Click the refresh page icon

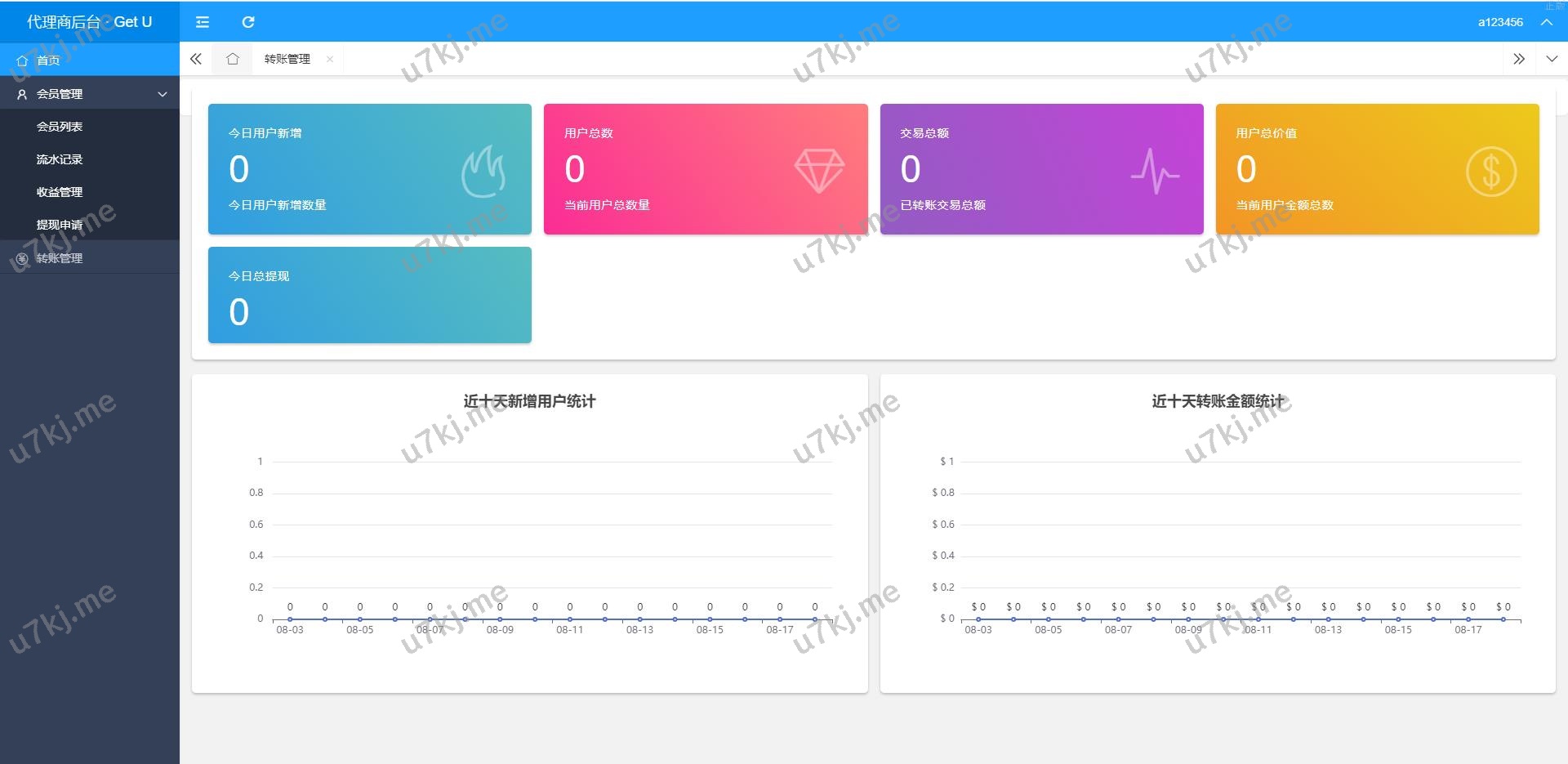click(x=248, y=22)
